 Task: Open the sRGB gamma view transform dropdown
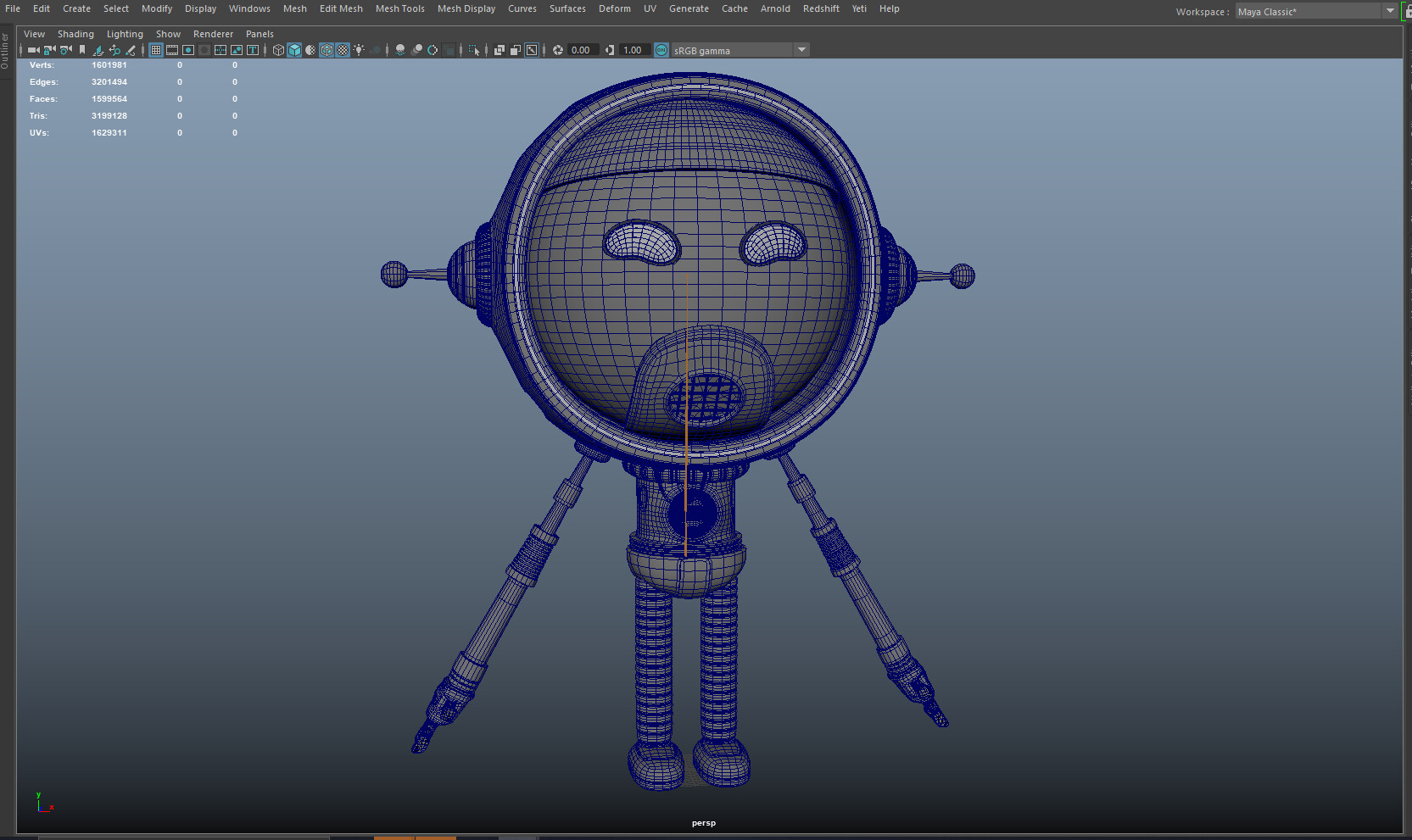click(x=801, y=50)
